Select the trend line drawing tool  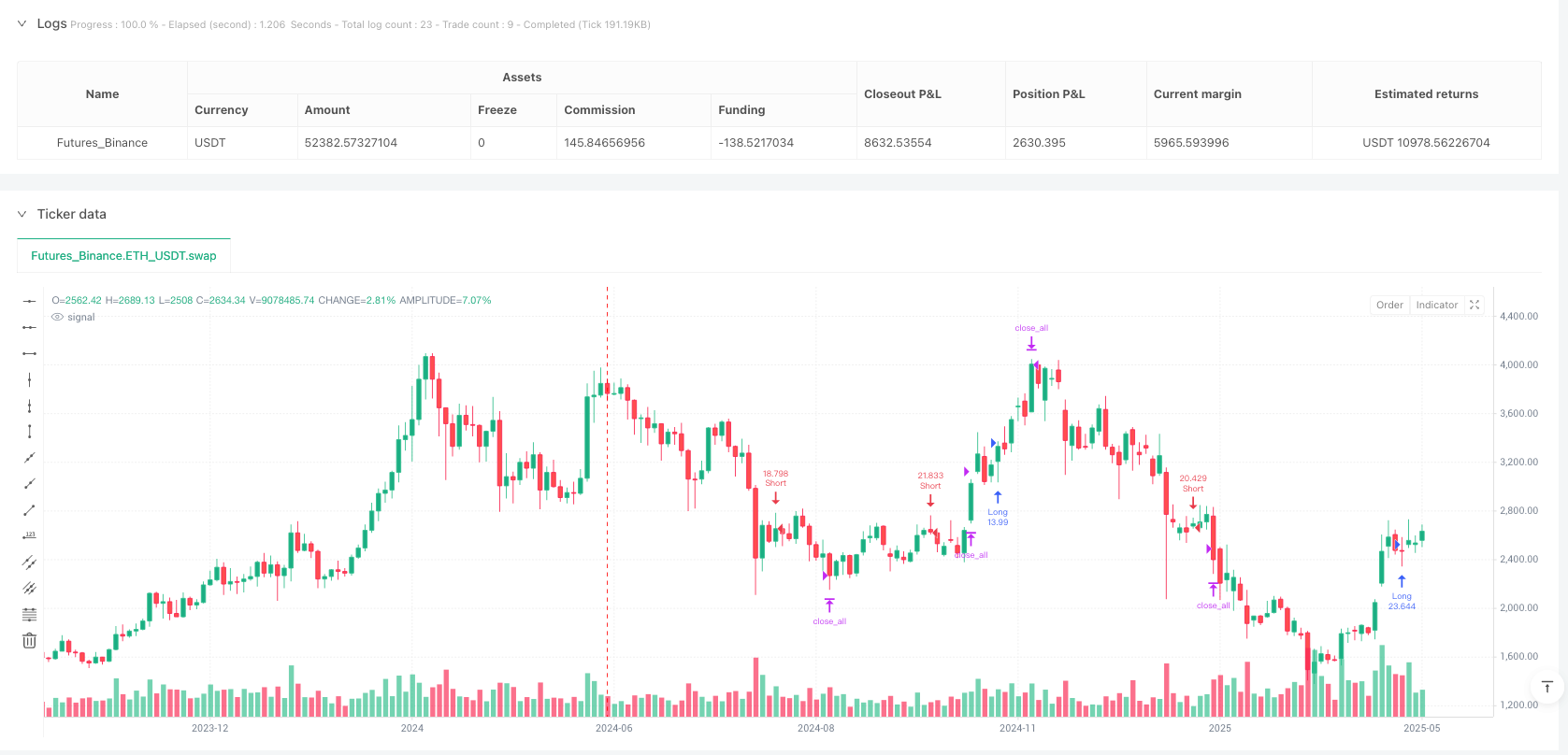(29, 510)
